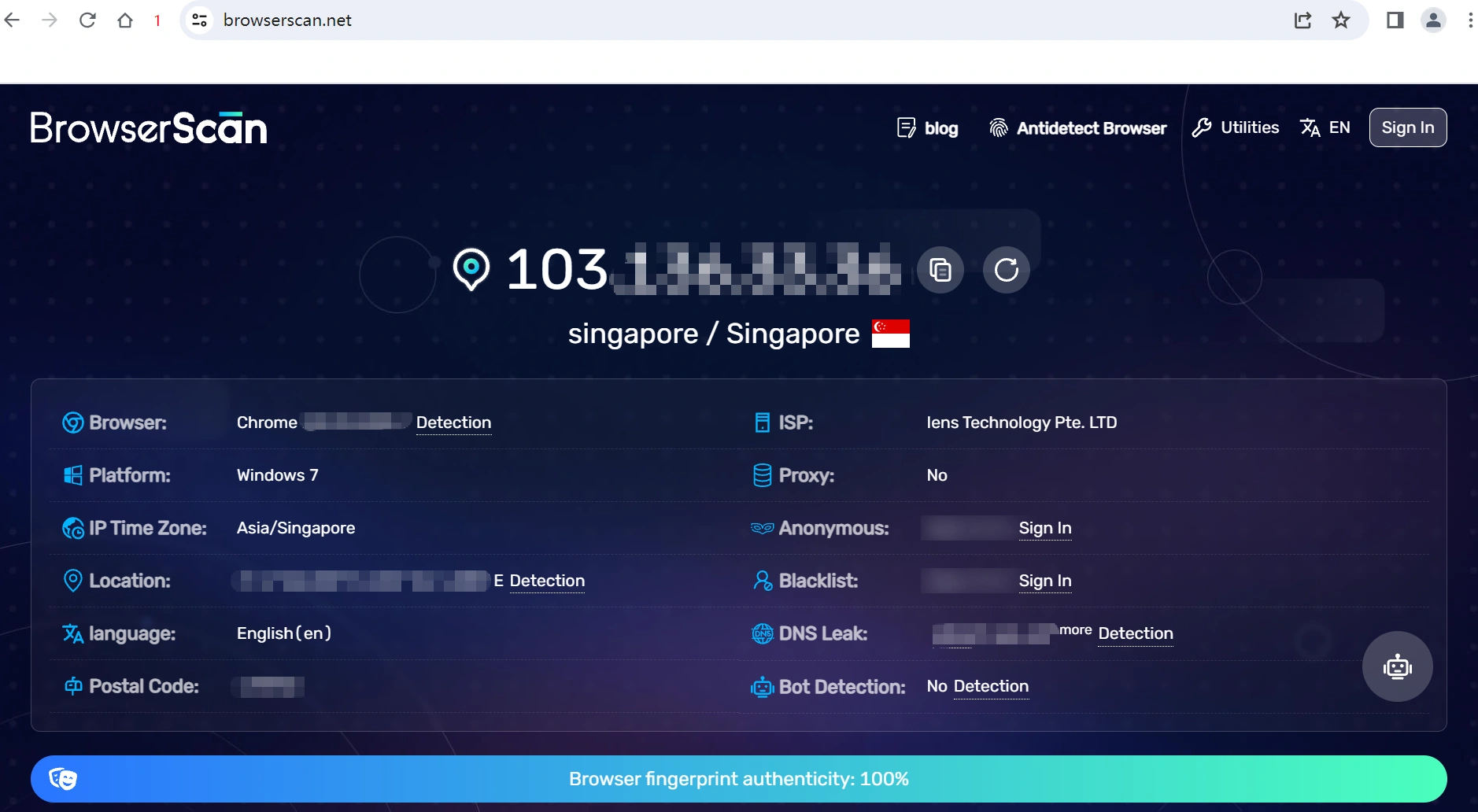Click the Platform Windows icon

click(x=73, y=475)
